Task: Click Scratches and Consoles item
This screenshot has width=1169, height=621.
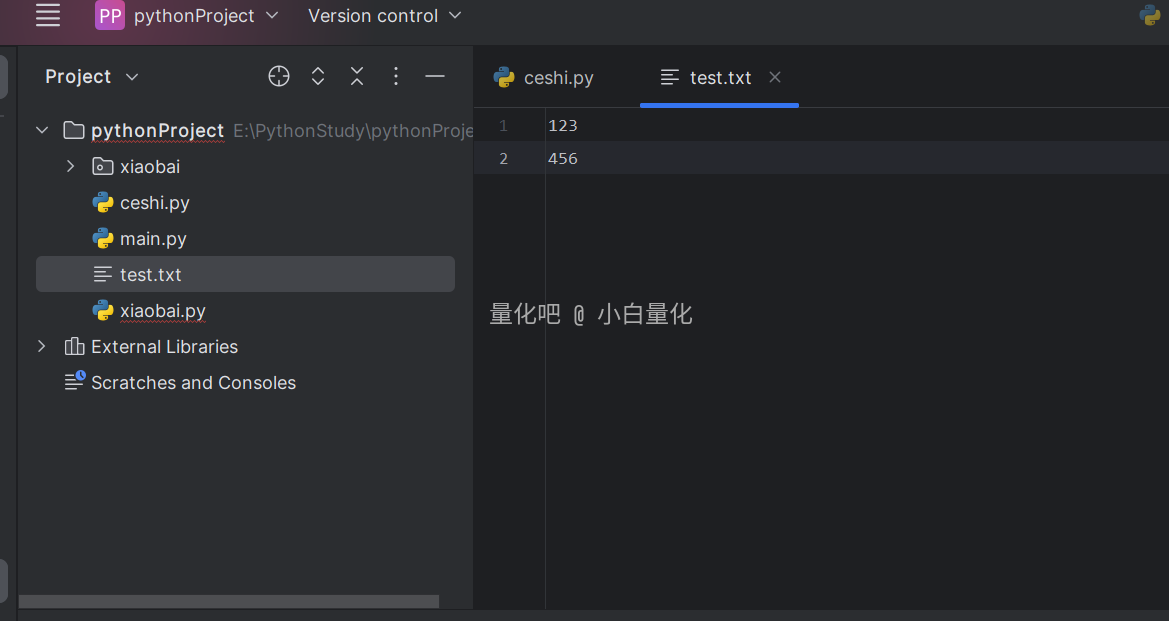Action: coord(193,383)
